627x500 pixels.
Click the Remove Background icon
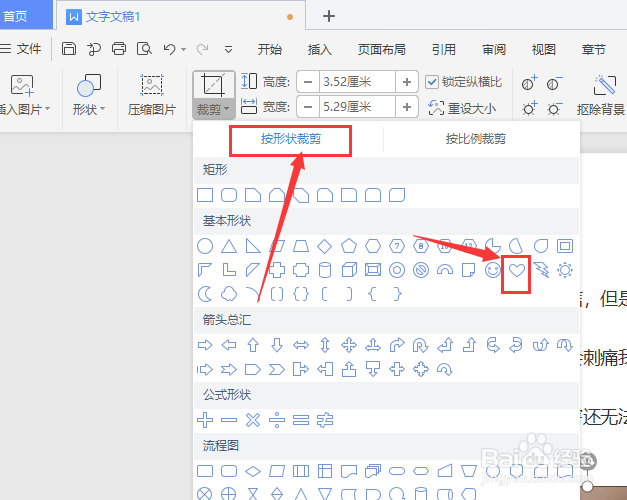click(x=605, y=85)
